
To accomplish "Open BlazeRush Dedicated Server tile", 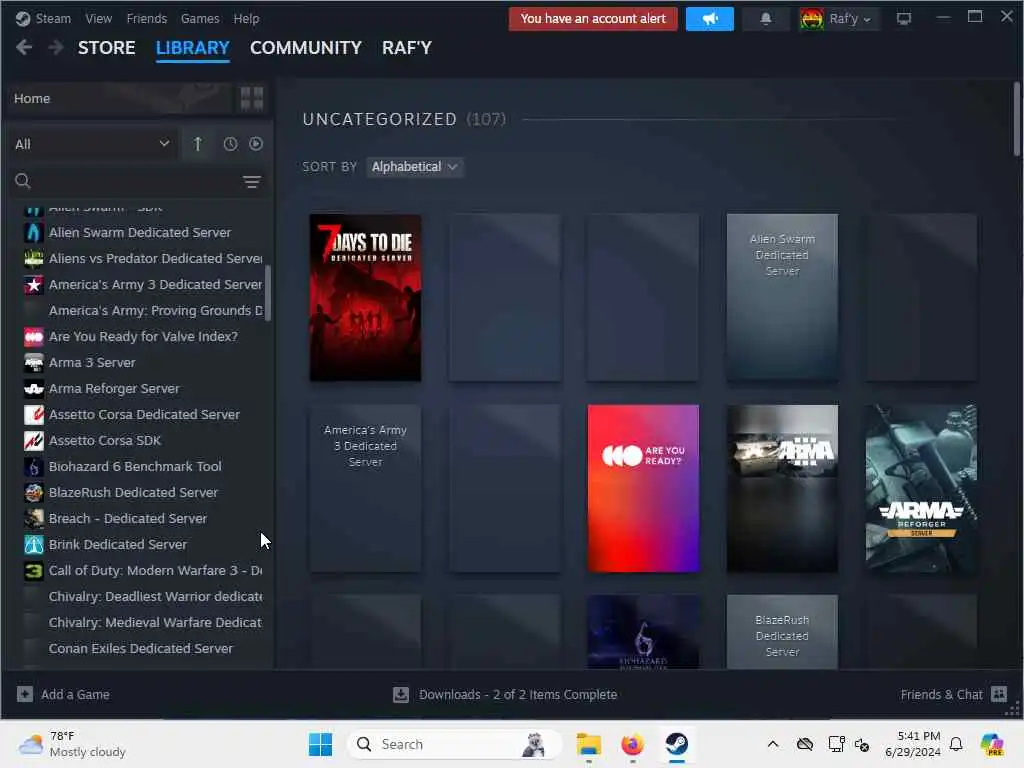I will click(x=782, y=632).
